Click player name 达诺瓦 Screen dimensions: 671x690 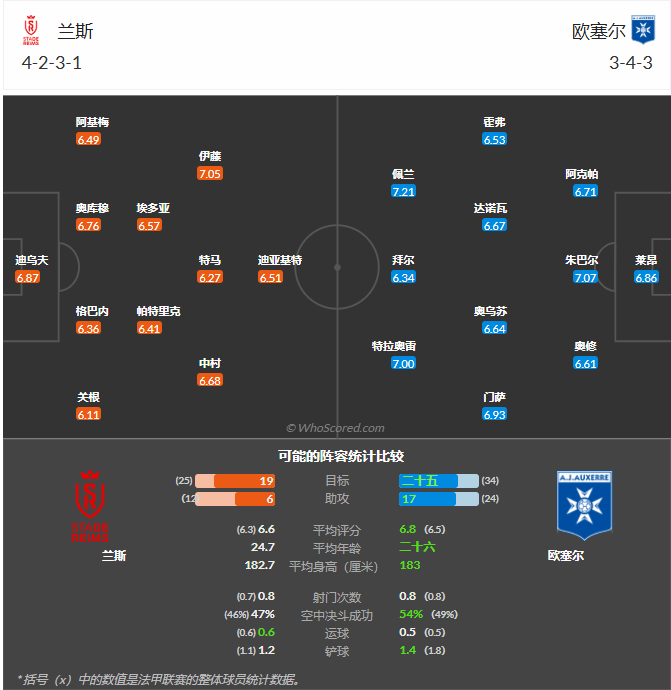pyautogui.click(x=490, y=208)
